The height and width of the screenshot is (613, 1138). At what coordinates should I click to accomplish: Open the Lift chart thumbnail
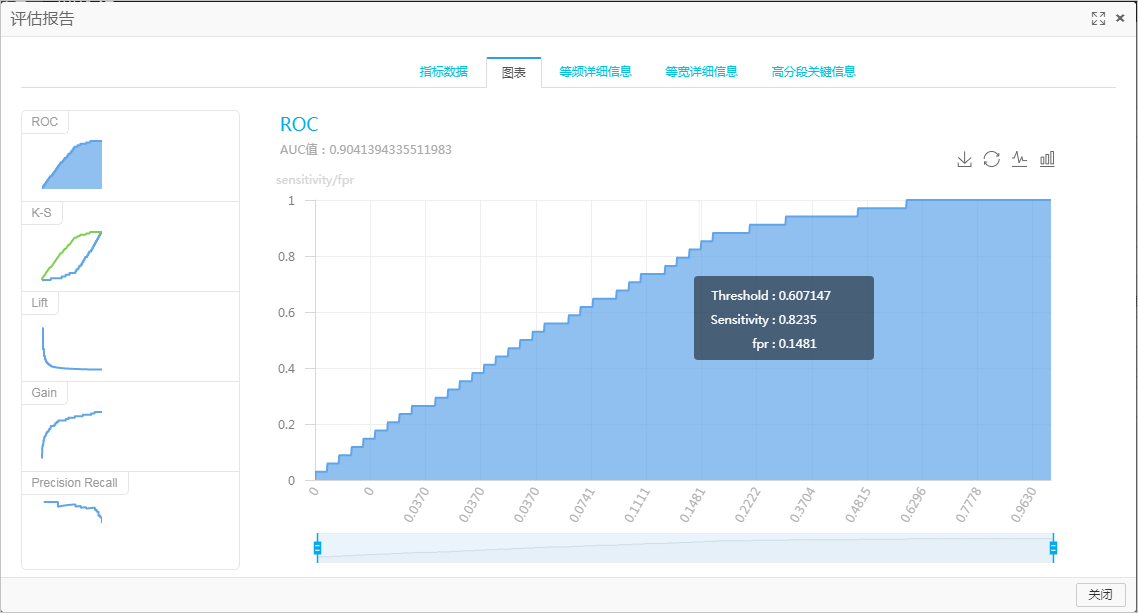pyautogui.click(x=131, y=337)
